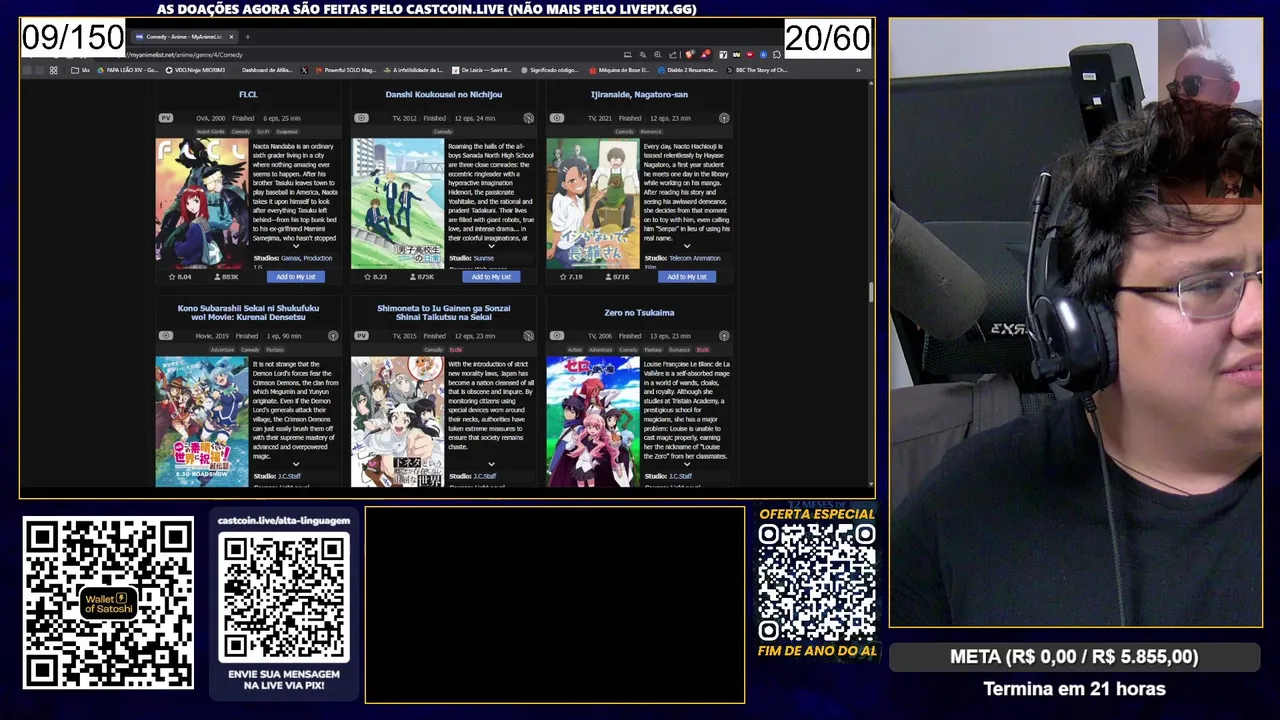Expand the Shimoneta synopsis with down chevron
This screenshot has height=720, width=1280.
491,464
